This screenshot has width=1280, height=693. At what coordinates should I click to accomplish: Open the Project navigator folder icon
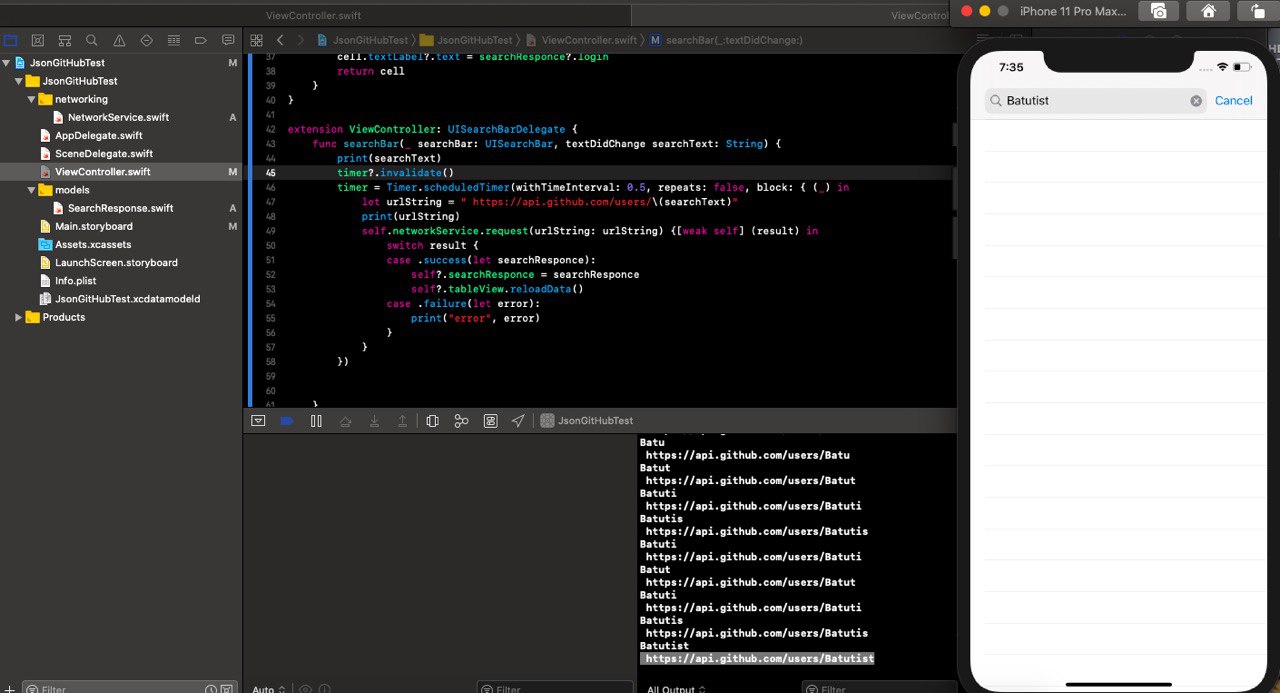pyautogui.click(x=10, y=41)
